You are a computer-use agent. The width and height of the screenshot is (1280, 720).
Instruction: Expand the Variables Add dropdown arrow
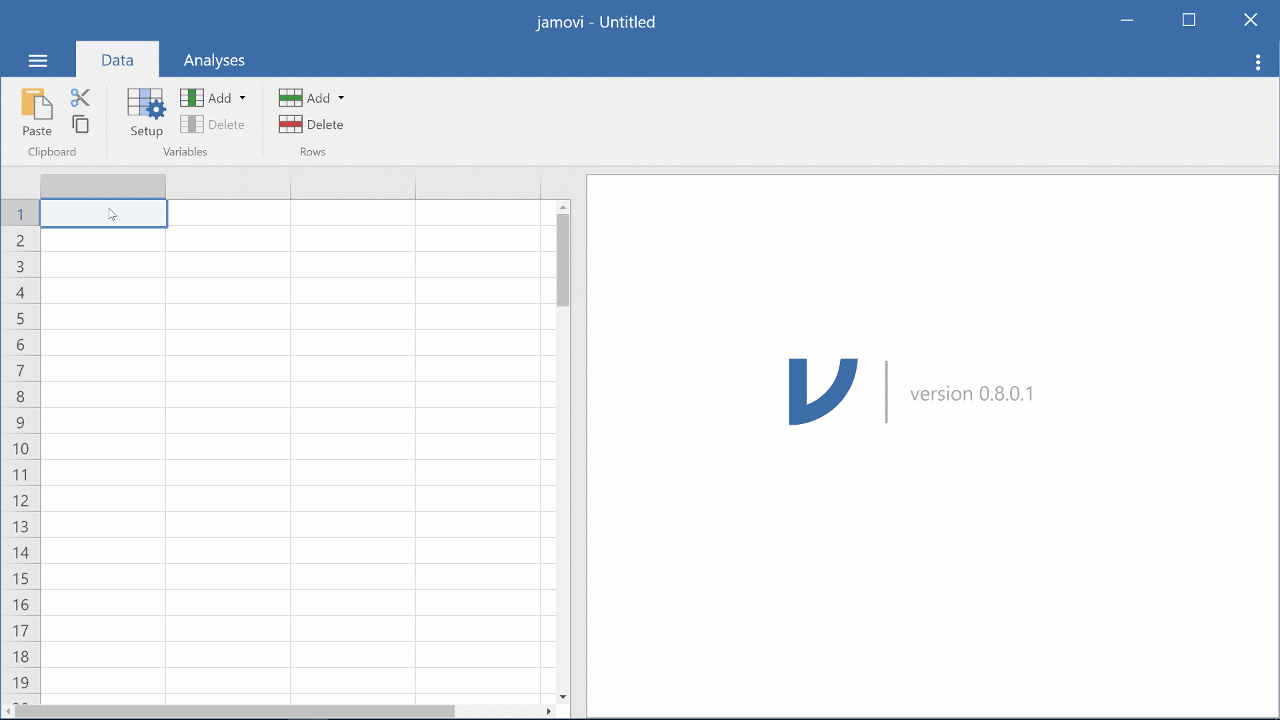pyautogui.click(x=242, y=98)
